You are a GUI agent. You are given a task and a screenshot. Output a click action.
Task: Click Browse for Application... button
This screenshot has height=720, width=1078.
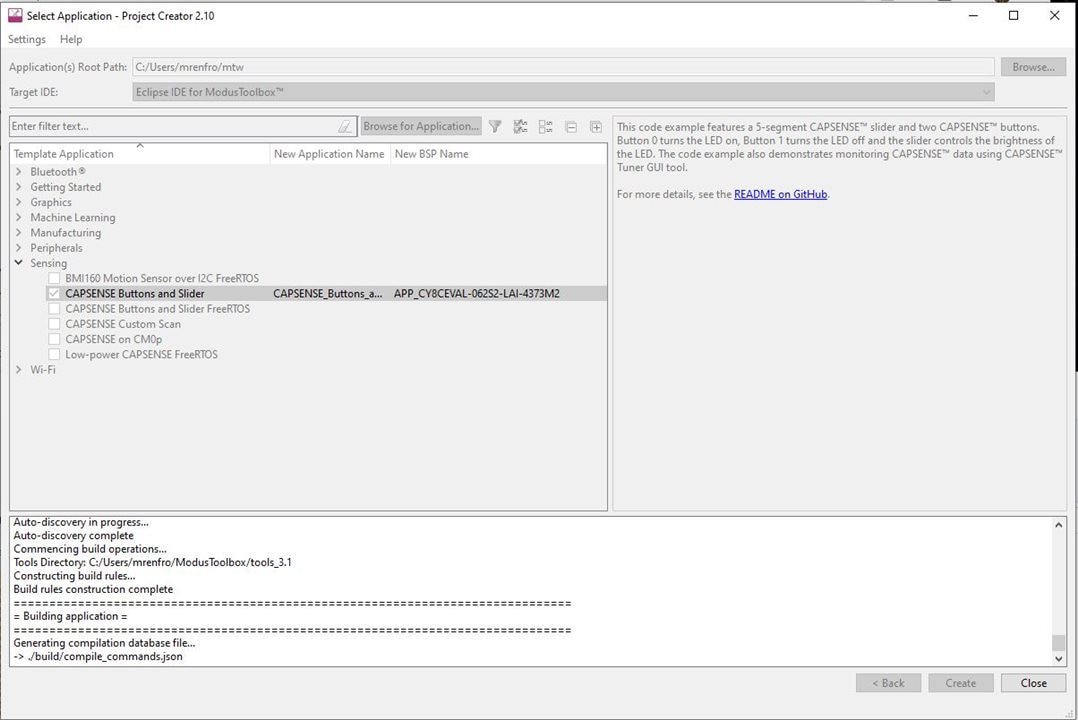point(421,126)
